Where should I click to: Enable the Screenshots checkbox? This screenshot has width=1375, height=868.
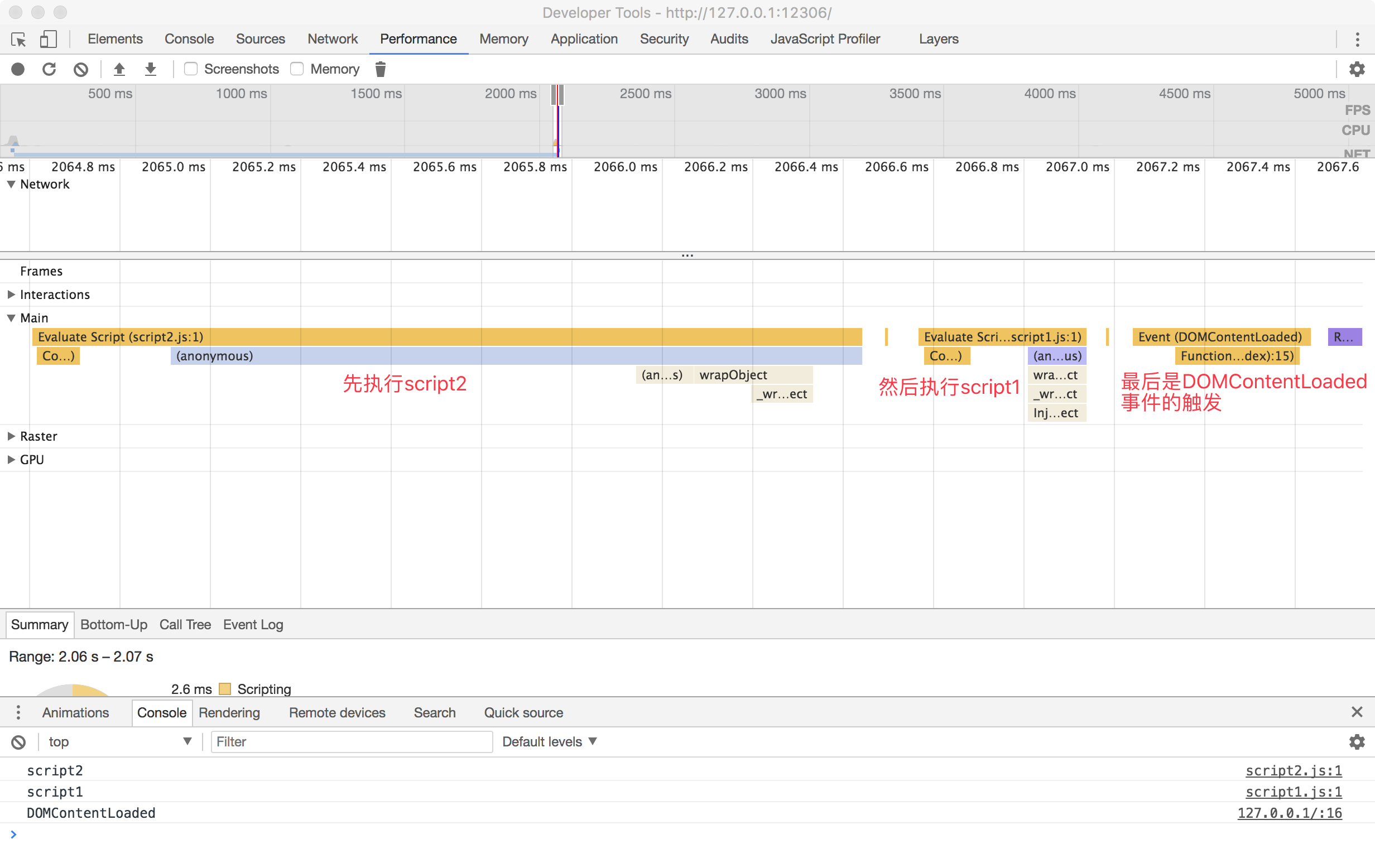(191, 69)
